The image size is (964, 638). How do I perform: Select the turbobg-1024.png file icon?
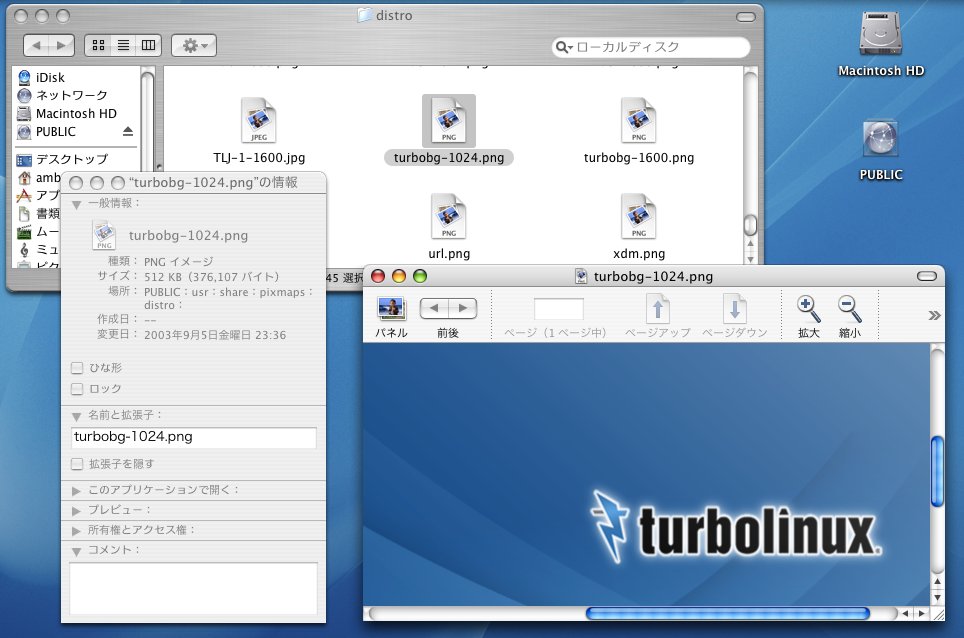[x=449, y=120]
